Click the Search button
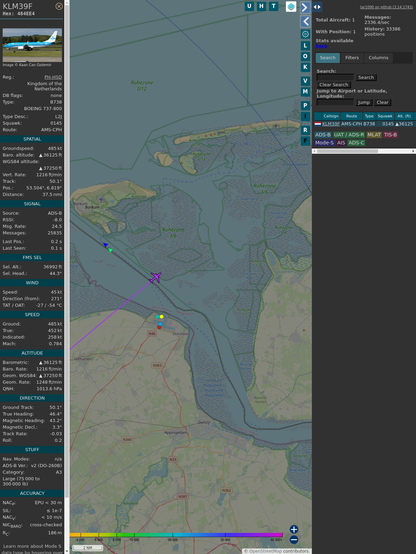Image resolution: width=416 pixels, height=554 pixels. click(366, 77)
